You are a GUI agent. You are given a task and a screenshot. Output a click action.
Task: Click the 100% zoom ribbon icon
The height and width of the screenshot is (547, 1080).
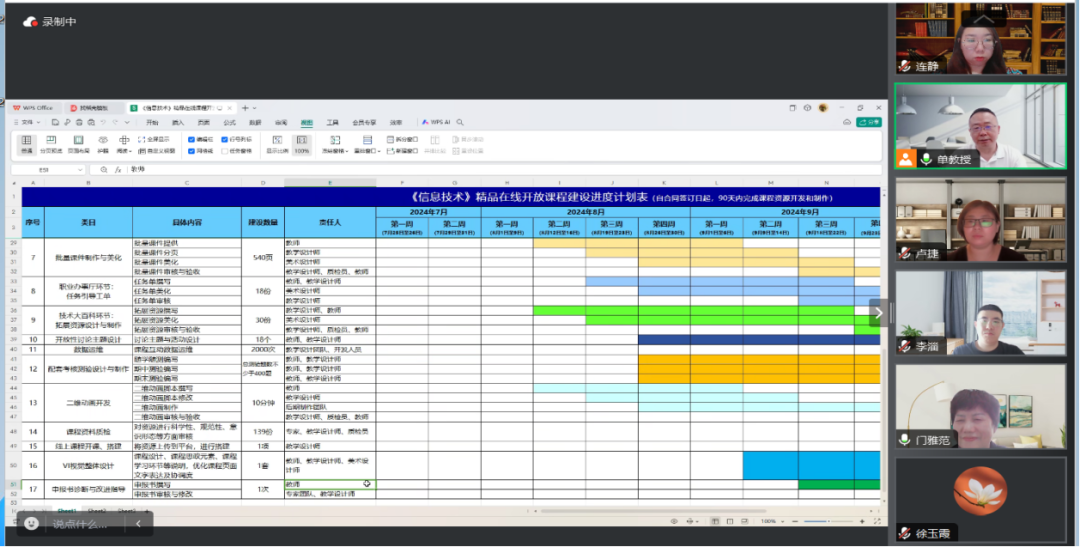[x=301, y=144]
